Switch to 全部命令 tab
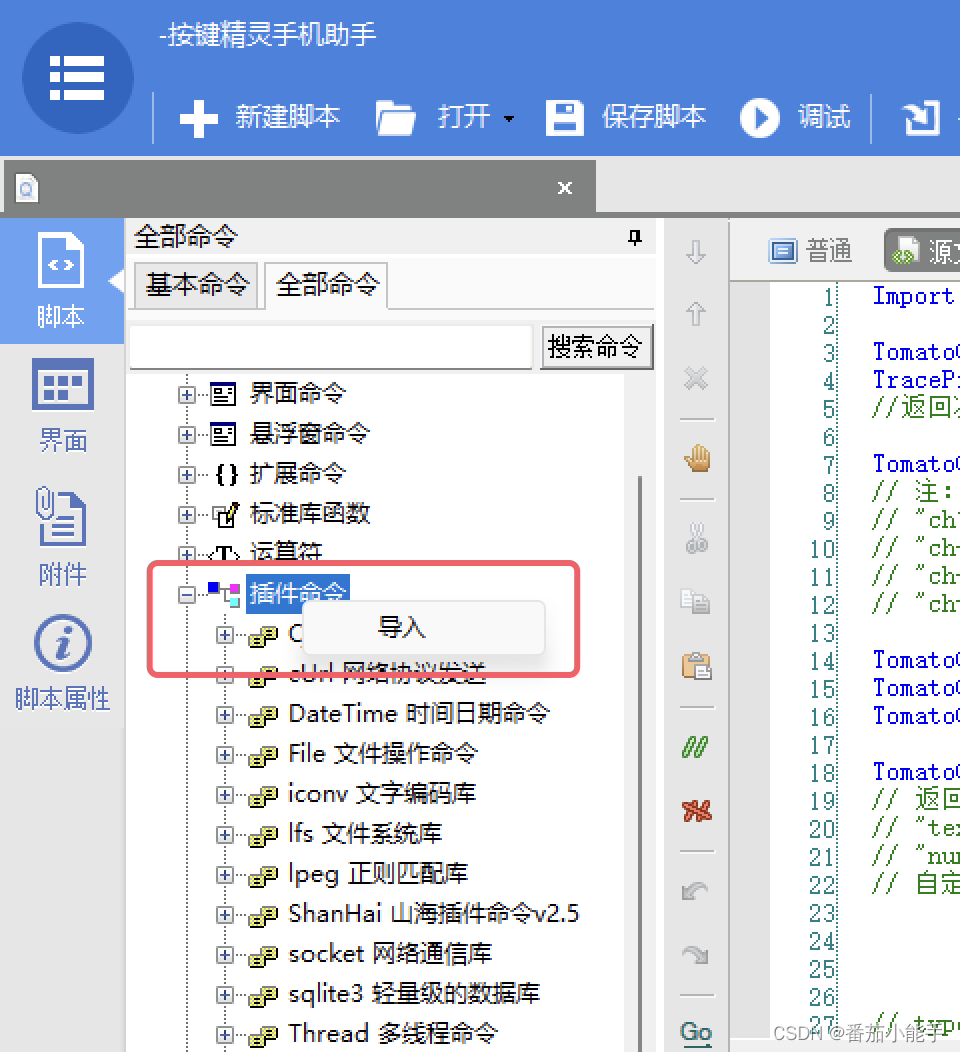The image size is (960, 1052). 327,285
